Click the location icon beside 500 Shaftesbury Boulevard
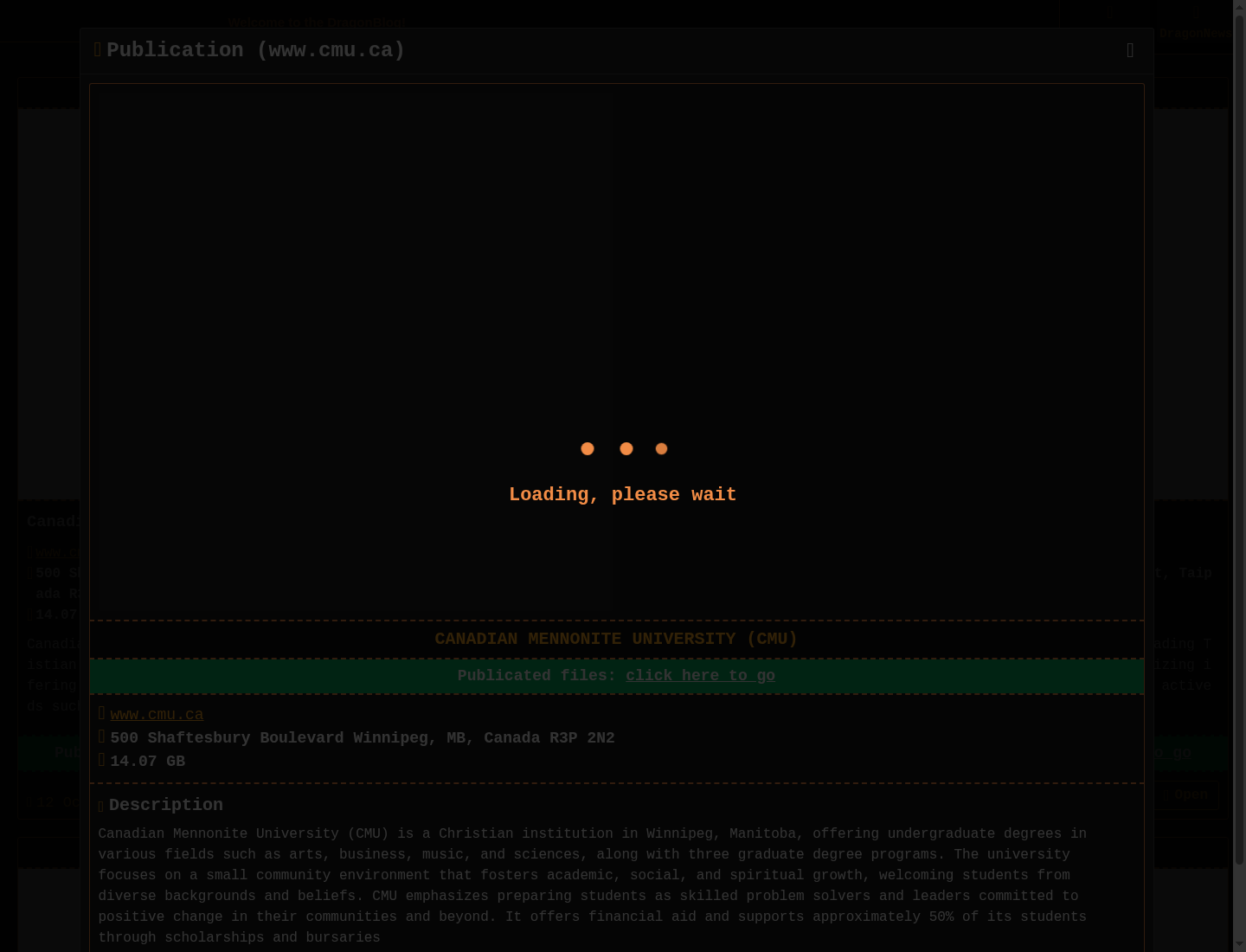1246x952 pixels. (x=102, y=737)
